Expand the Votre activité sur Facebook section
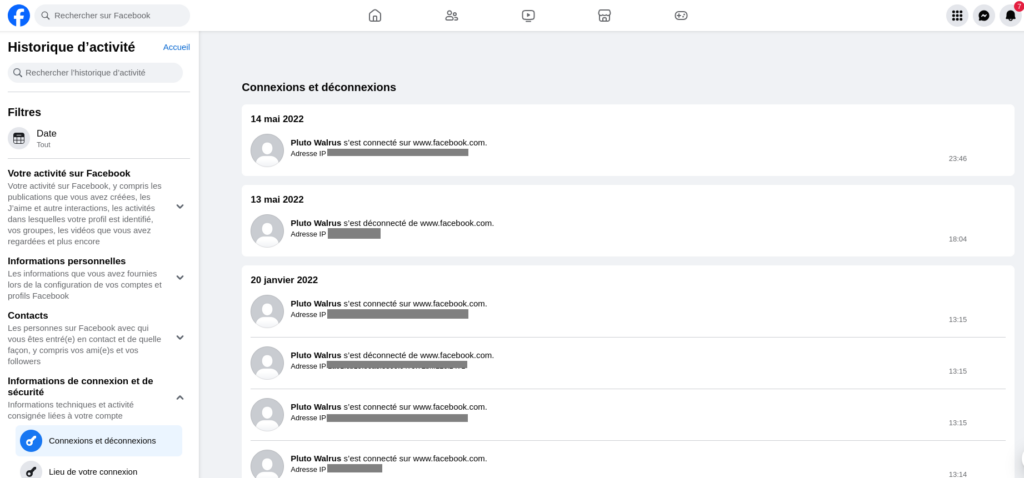Viewport: 1024px width, 478px height. [x=180, y=206]
